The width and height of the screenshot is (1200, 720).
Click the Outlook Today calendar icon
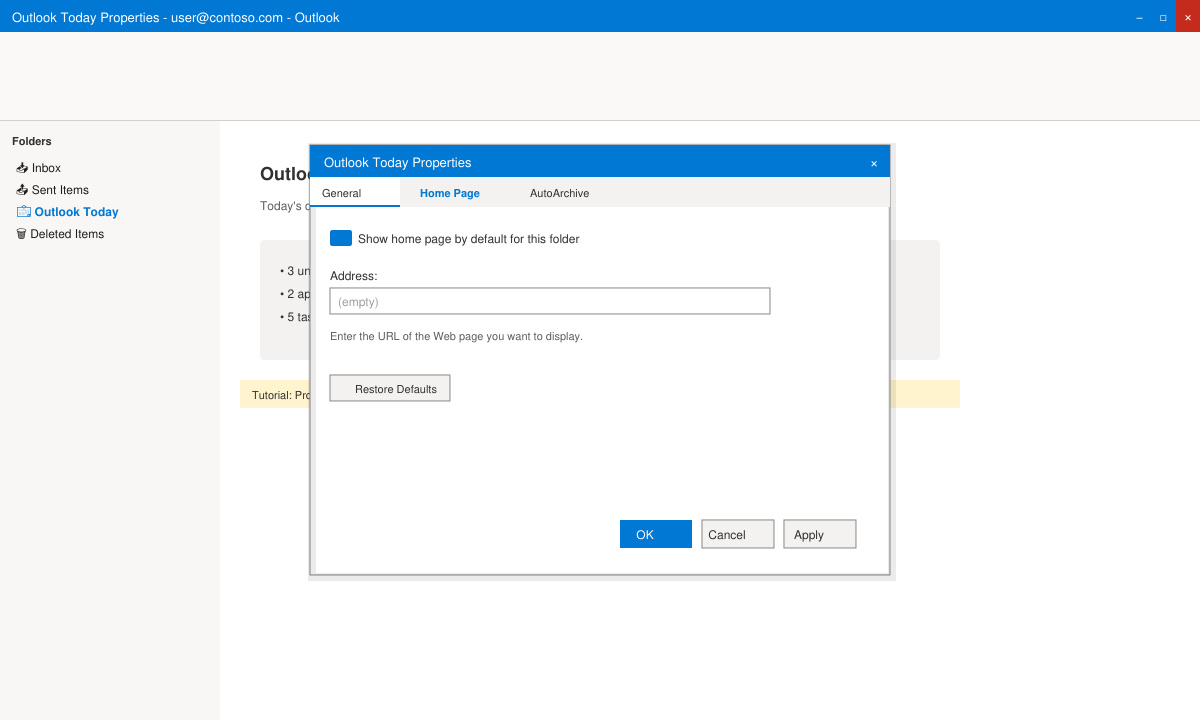pos(24,212)
